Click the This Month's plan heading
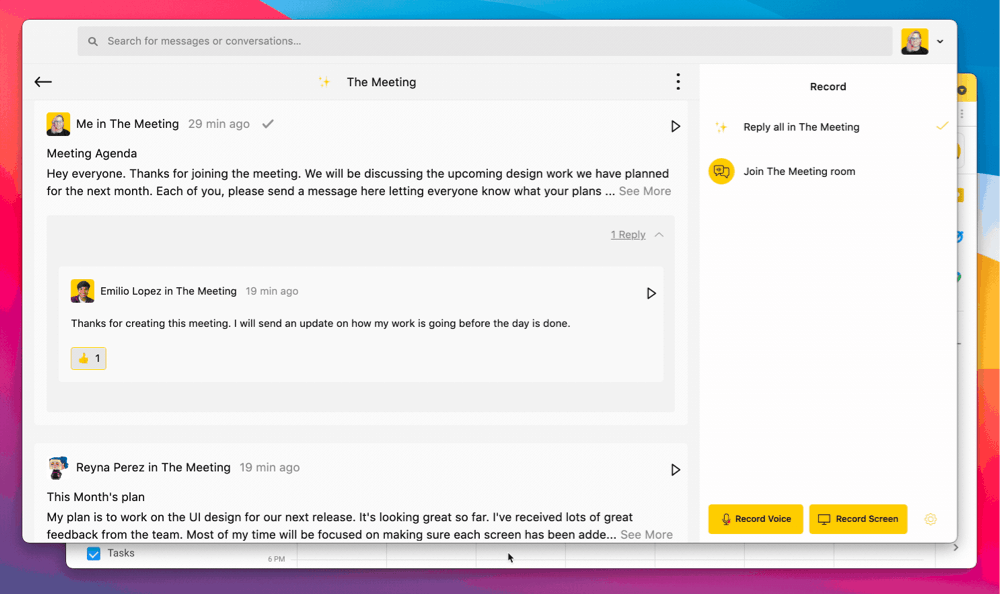 (96, 497)
